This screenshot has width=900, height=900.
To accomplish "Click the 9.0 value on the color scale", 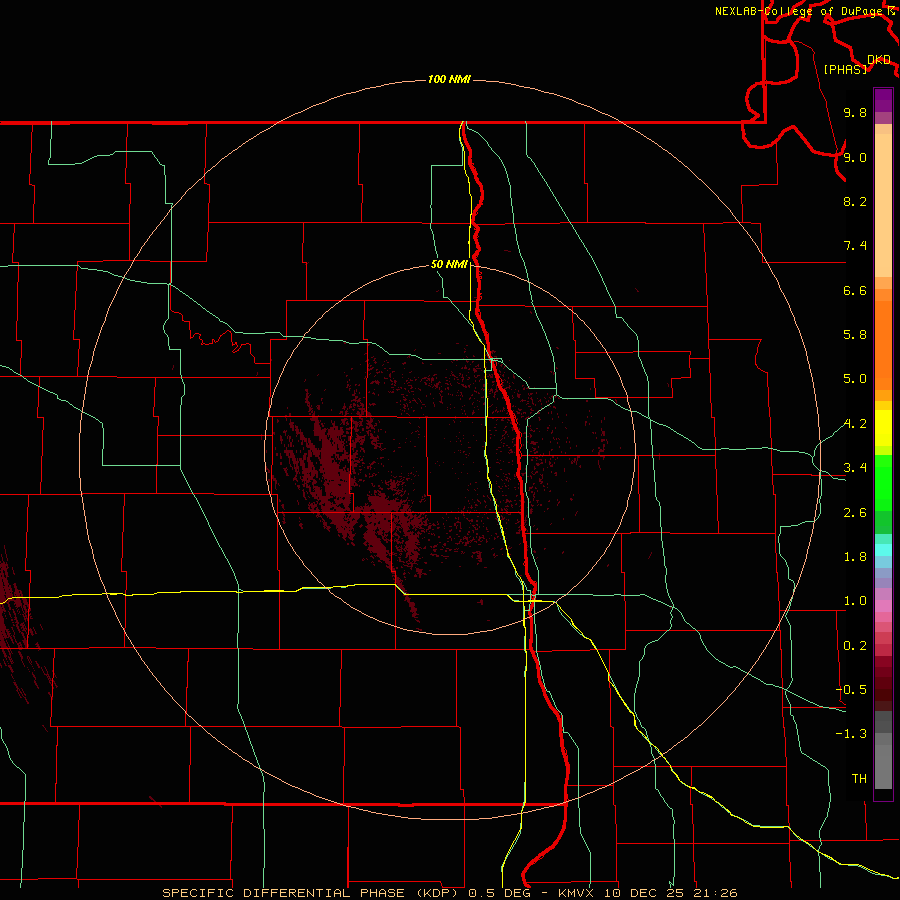I will tap(855, 157).
